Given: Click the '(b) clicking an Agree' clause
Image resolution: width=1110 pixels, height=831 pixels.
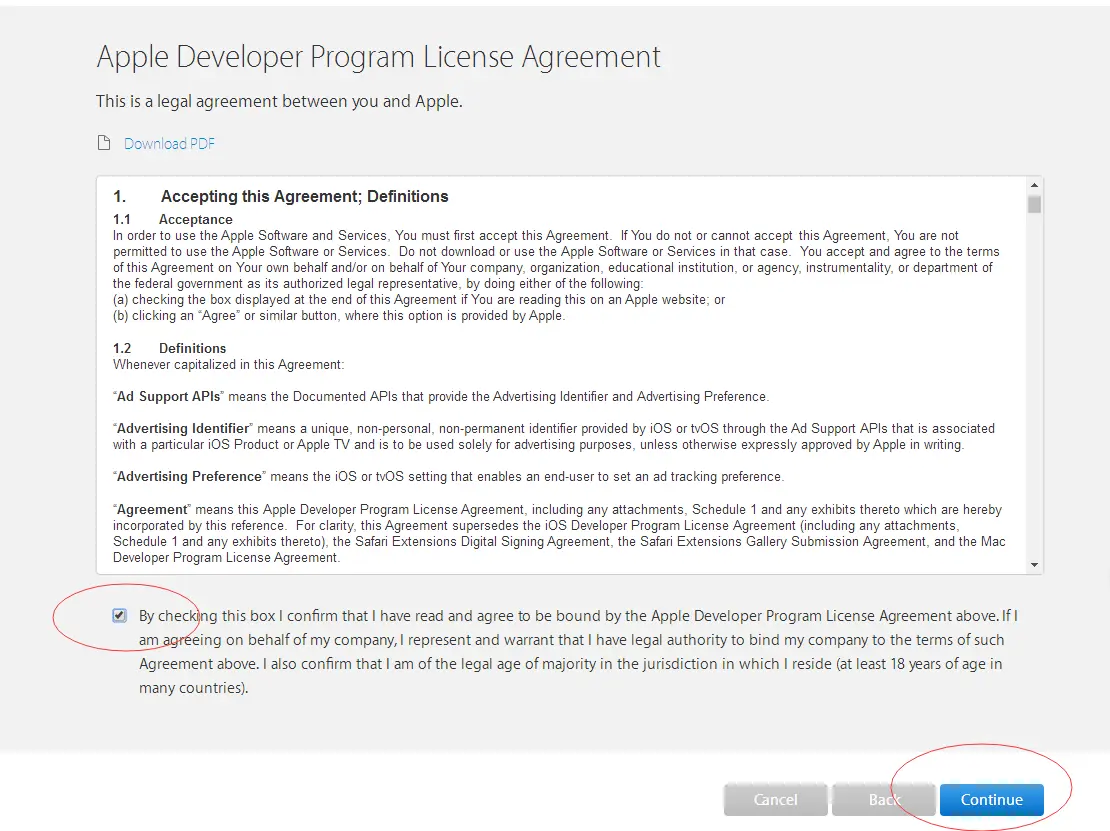Looking at the screenshot, I should point(339,316).
